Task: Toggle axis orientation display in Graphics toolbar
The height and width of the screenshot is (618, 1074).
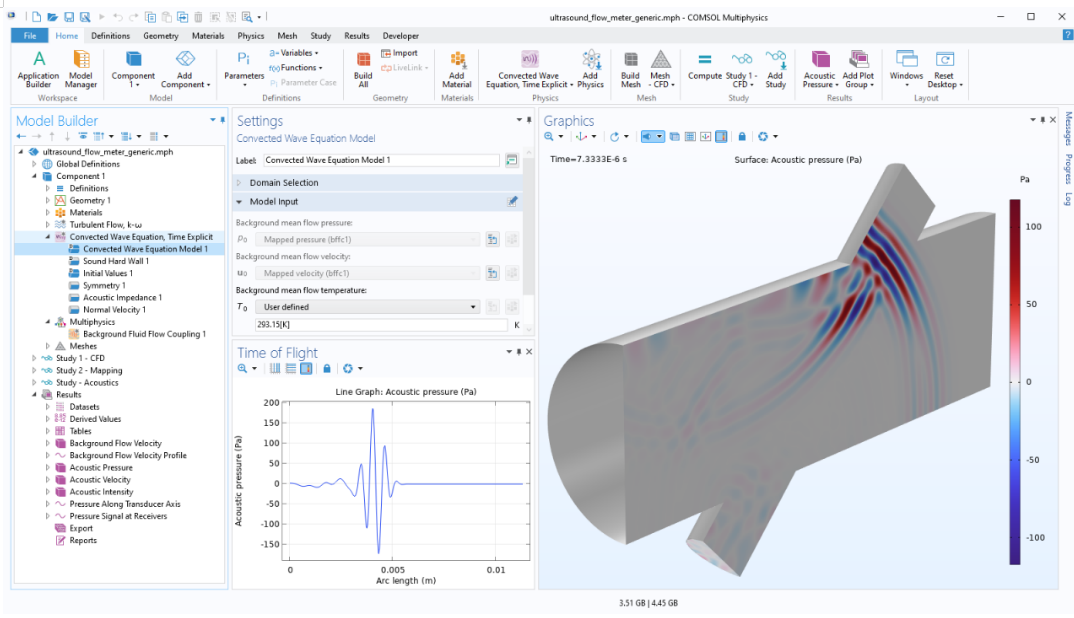Action: (x=705, y=136)
